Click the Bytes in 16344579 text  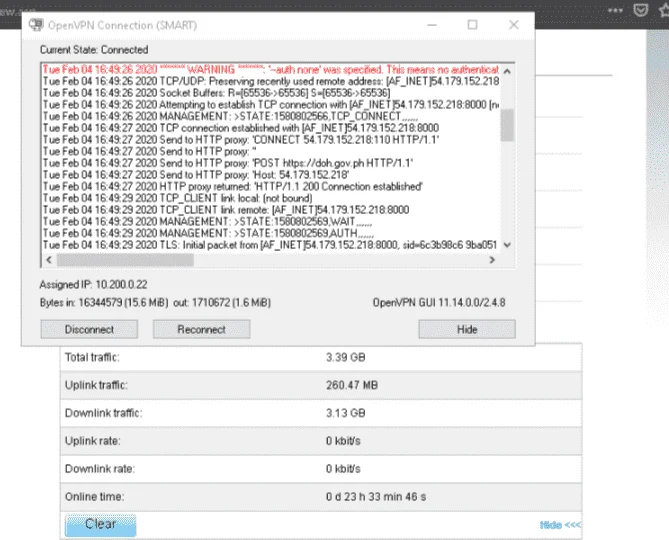tap(104, 302)
